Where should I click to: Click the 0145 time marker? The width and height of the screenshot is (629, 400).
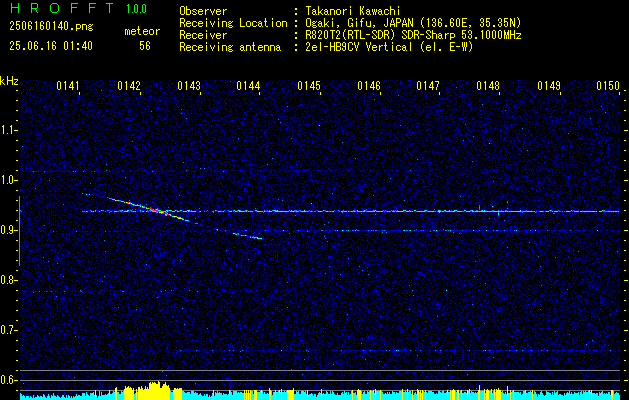click(x=309, y=86)
